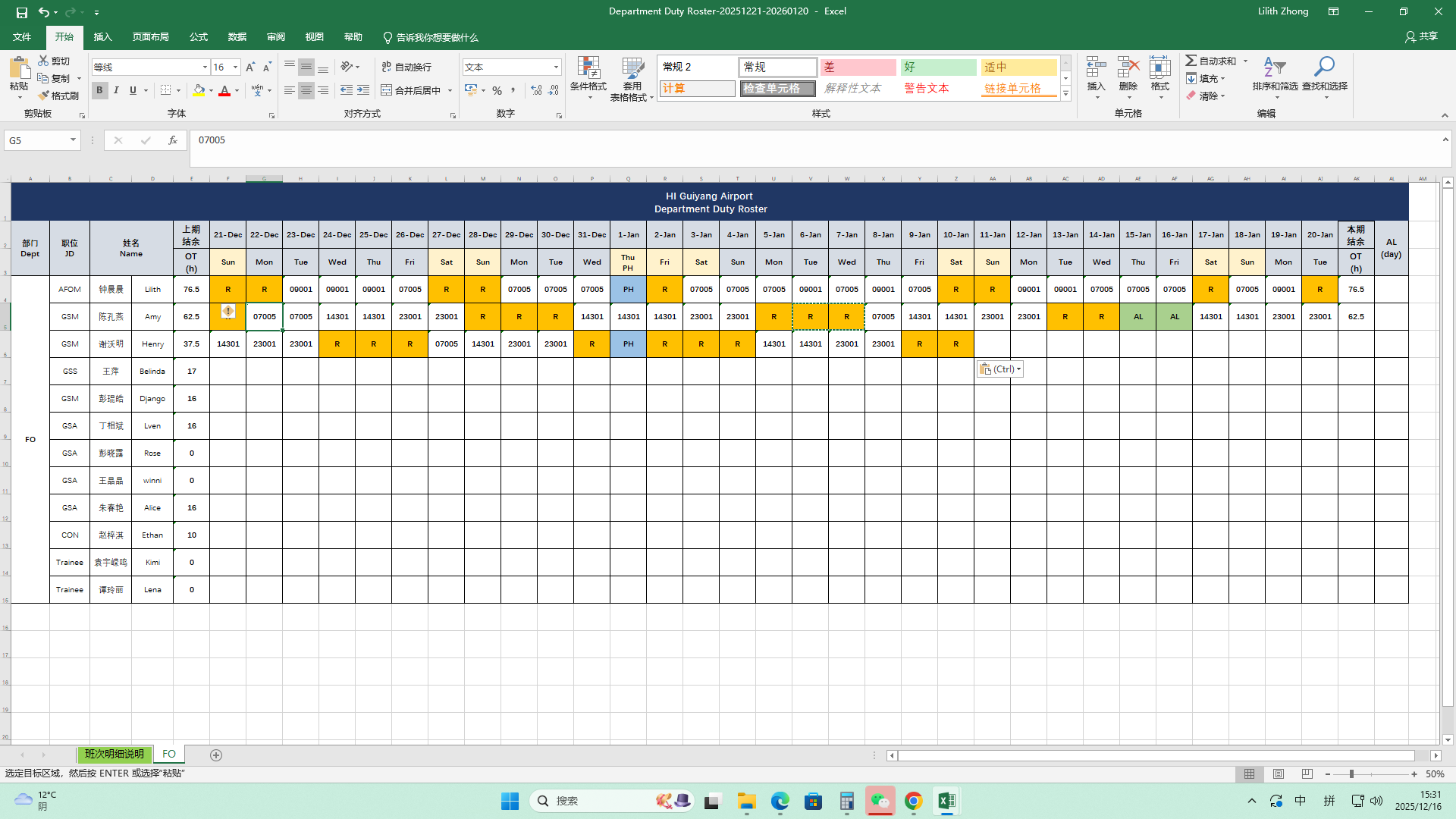
Task: Toggle Wrap Text option
Action: pyautogui.click(x=406, y=67)
